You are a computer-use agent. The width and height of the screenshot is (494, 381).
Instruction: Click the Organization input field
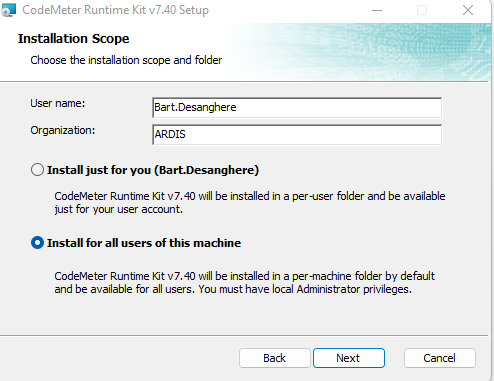point(297,134)
